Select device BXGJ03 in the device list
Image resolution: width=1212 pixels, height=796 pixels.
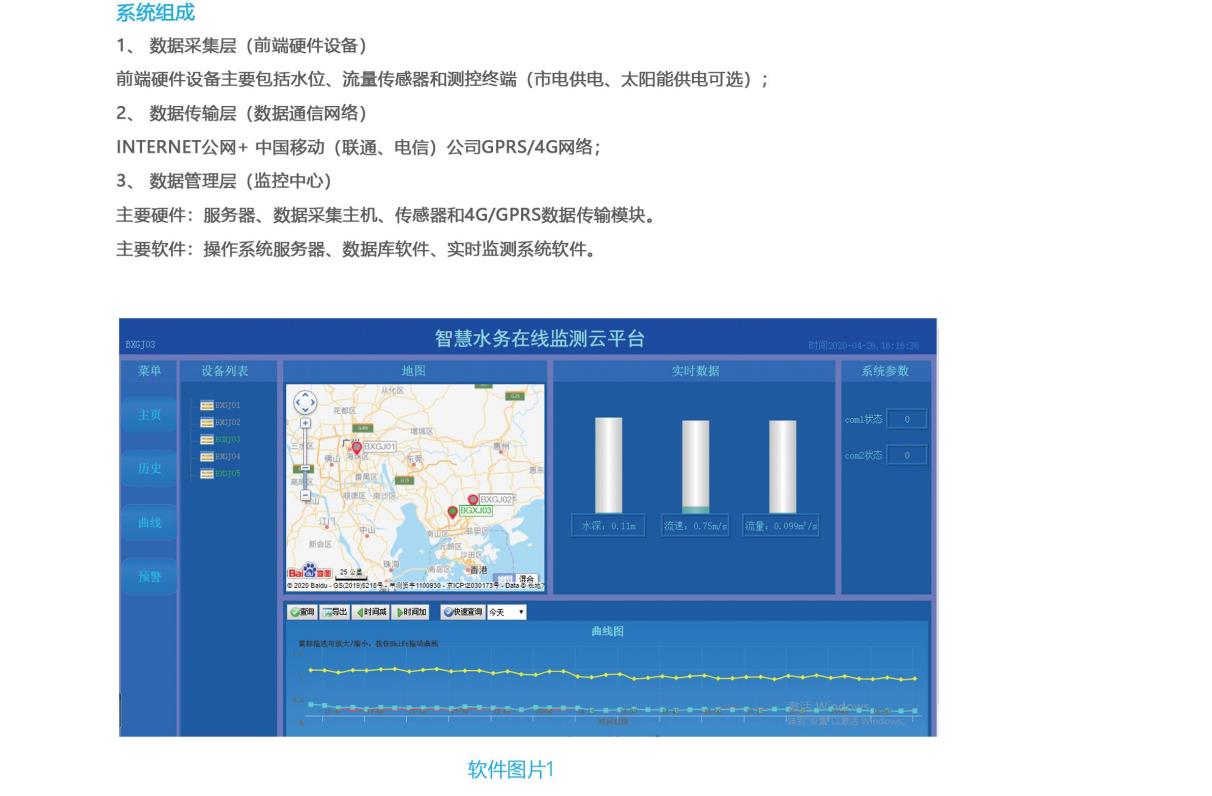click(x=220, y=439)
